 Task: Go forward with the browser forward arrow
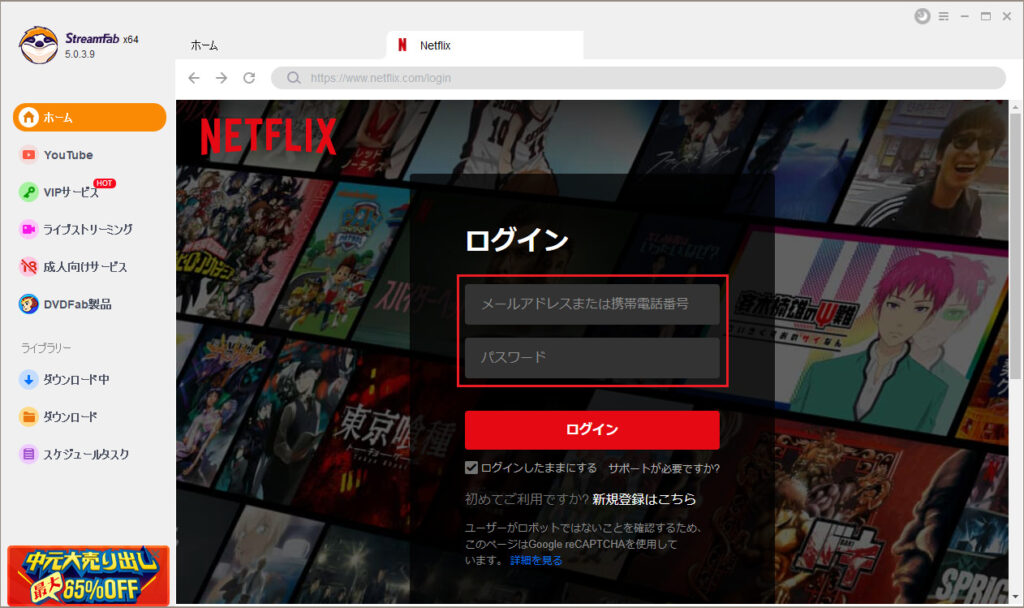[x=221, y=78]
